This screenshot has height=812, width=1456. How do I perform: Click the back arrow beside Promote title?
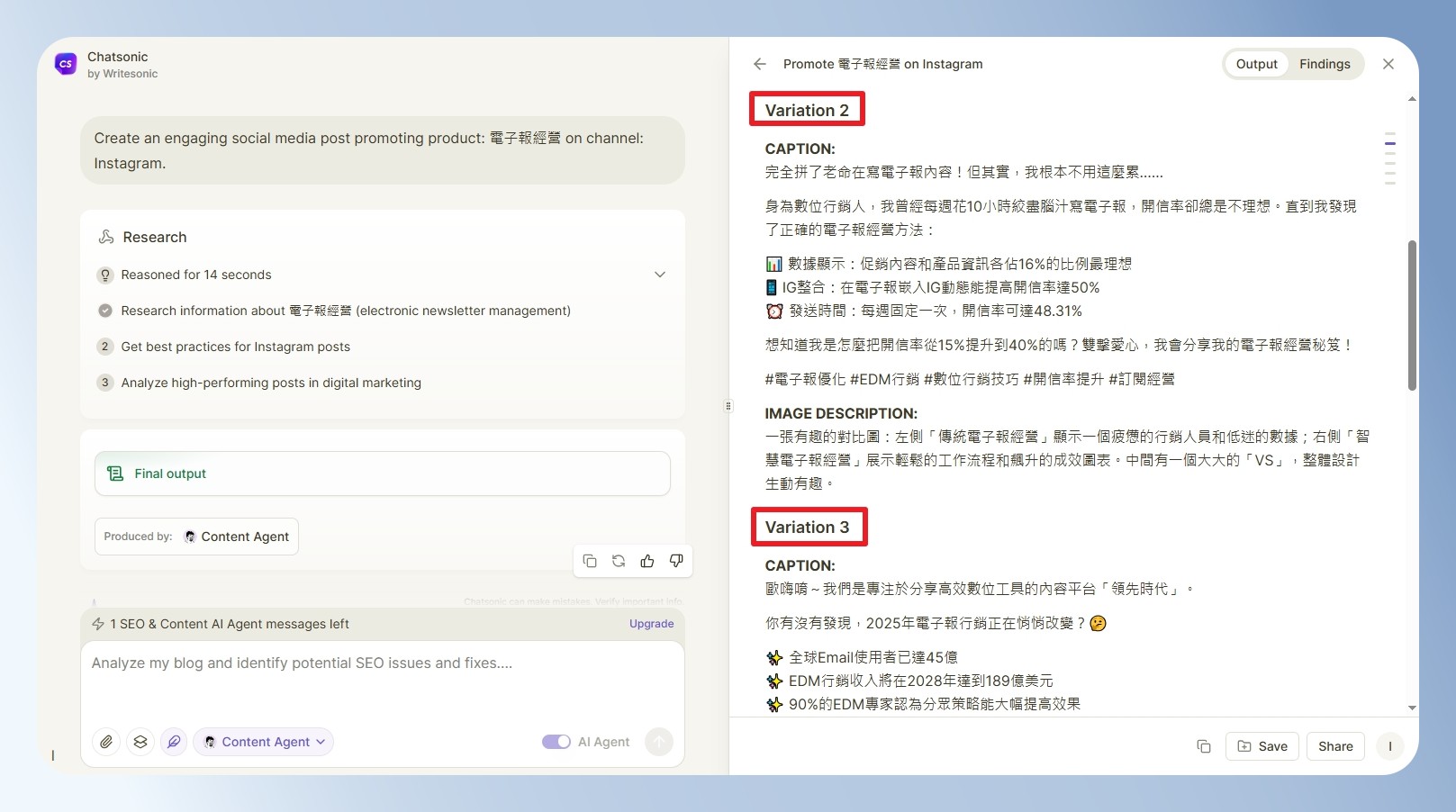tap(760, 64)
